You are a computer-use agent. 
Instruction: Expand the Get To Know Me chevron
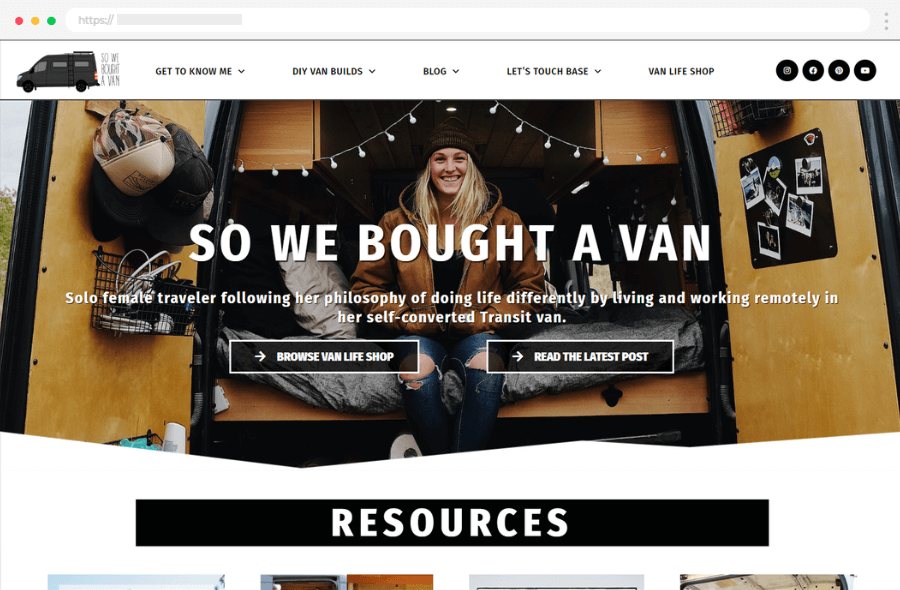(x=242, y=71)
